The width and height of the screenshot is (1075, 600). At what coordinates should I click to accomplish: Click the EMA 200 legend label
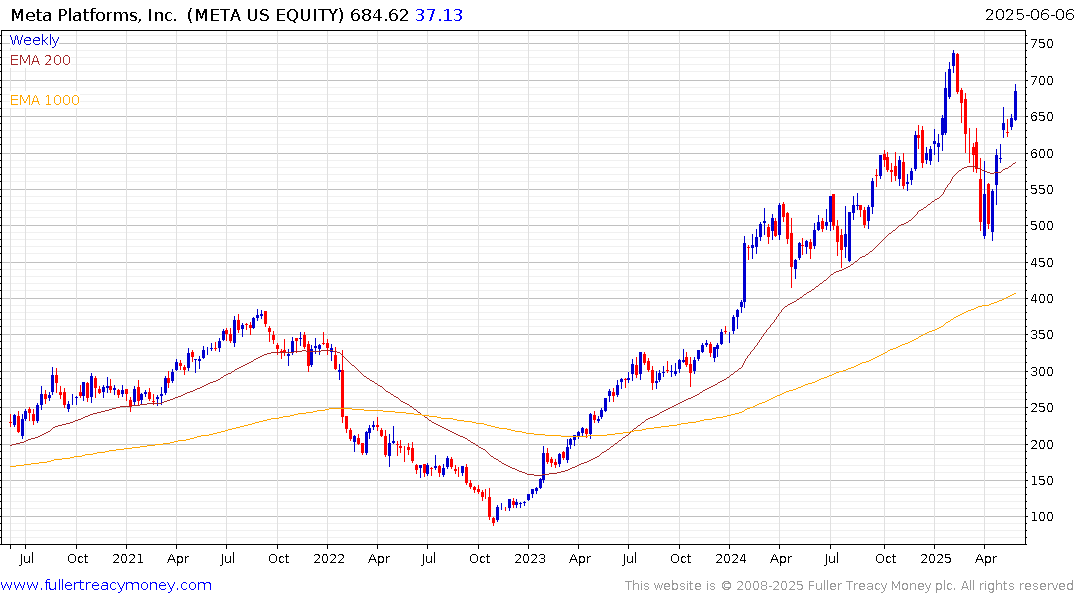(40, 60)
